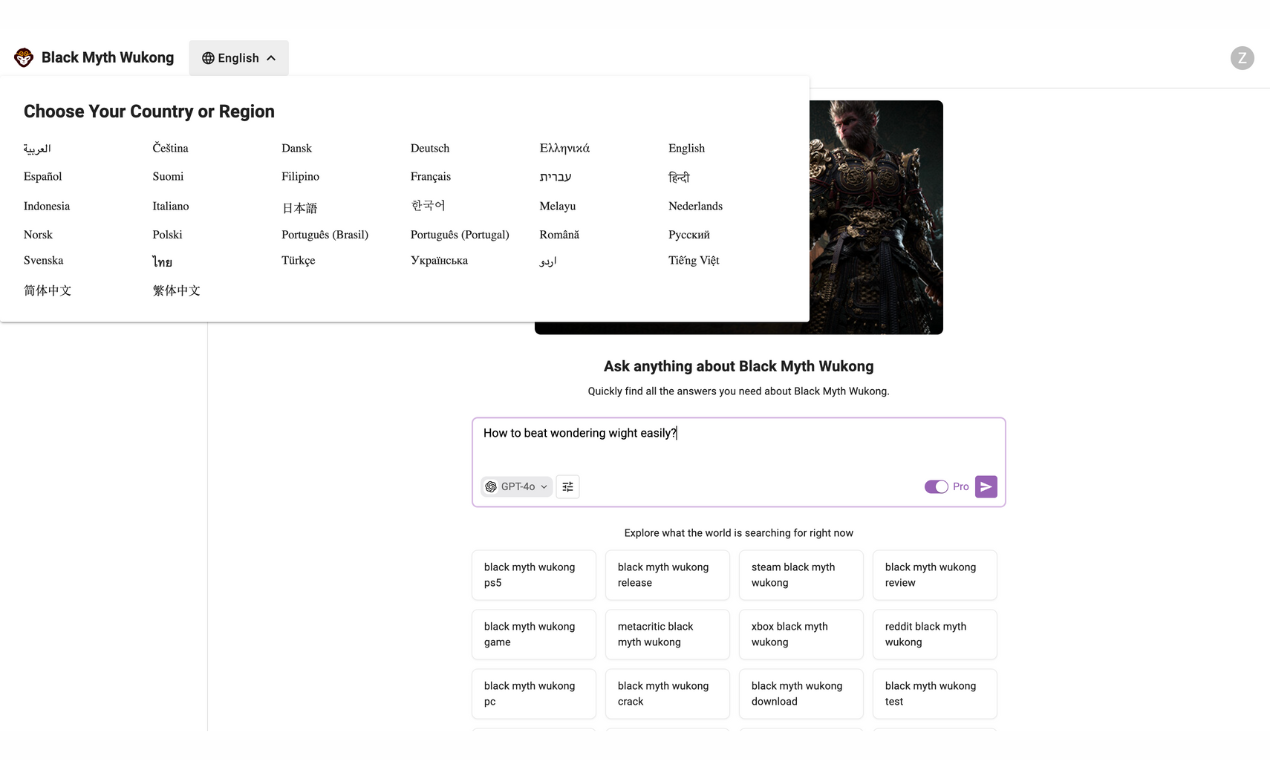Switch to Melayu language
This screenshot has width=1270, height=760.
pyautogui.click(x=558, y=206)
